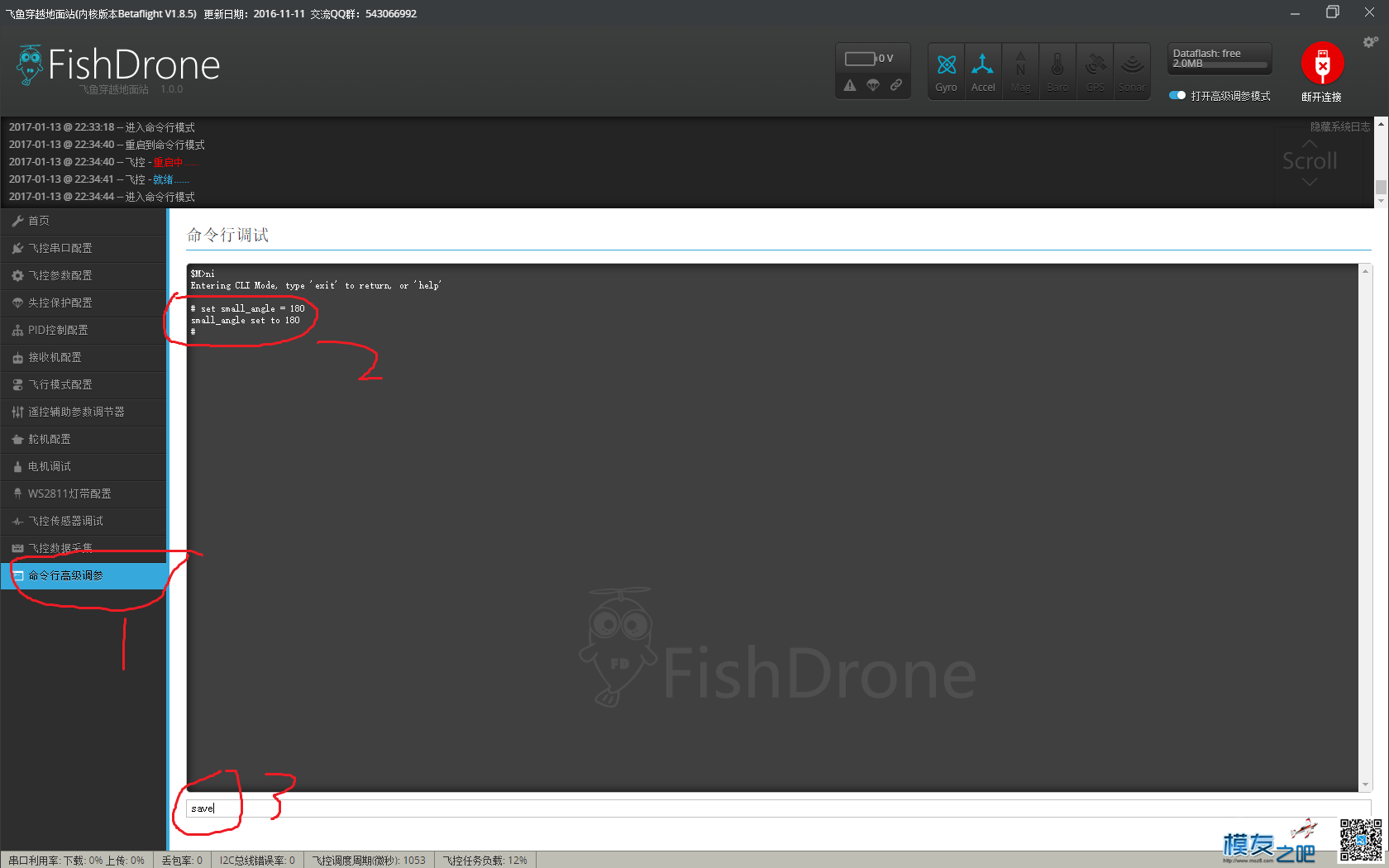Open the 舵机配置 tab

[x=83, y=439]
